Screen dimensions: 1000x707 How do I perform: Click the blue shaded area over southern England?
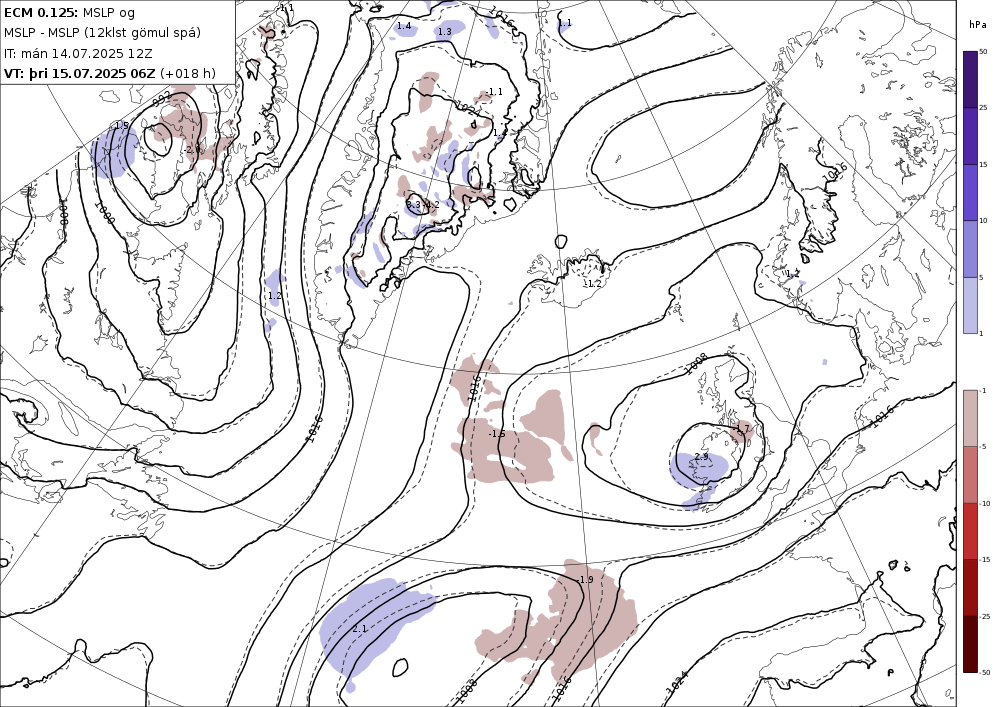(699, 470)
